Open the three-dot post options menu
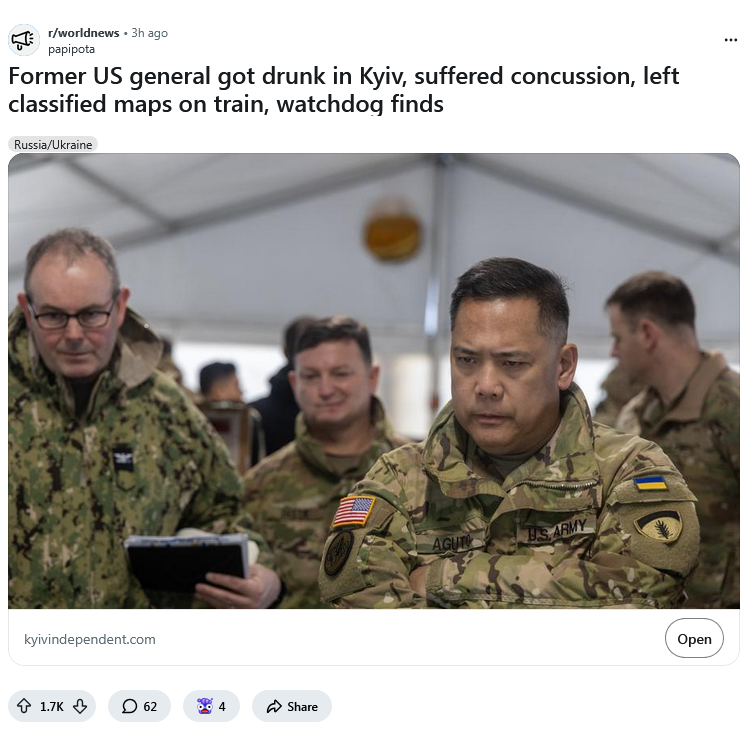The height and width of the screenshot is (730, 748). pos(730,40)
